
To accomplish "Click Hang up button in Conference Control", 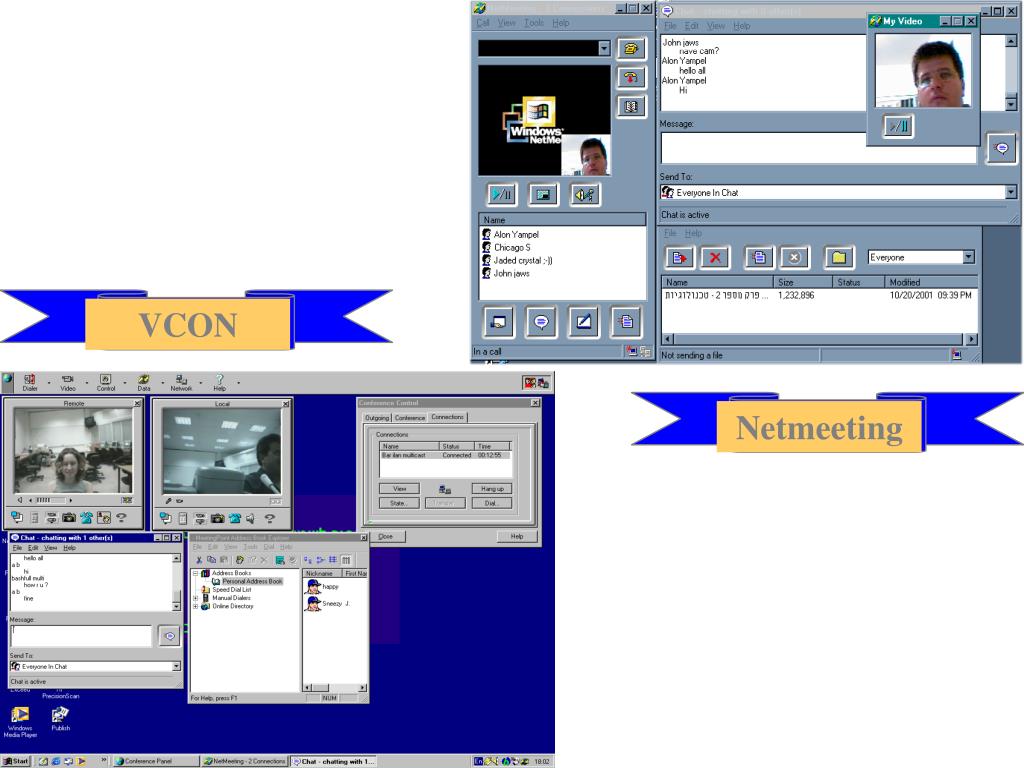I will point(492,488).
